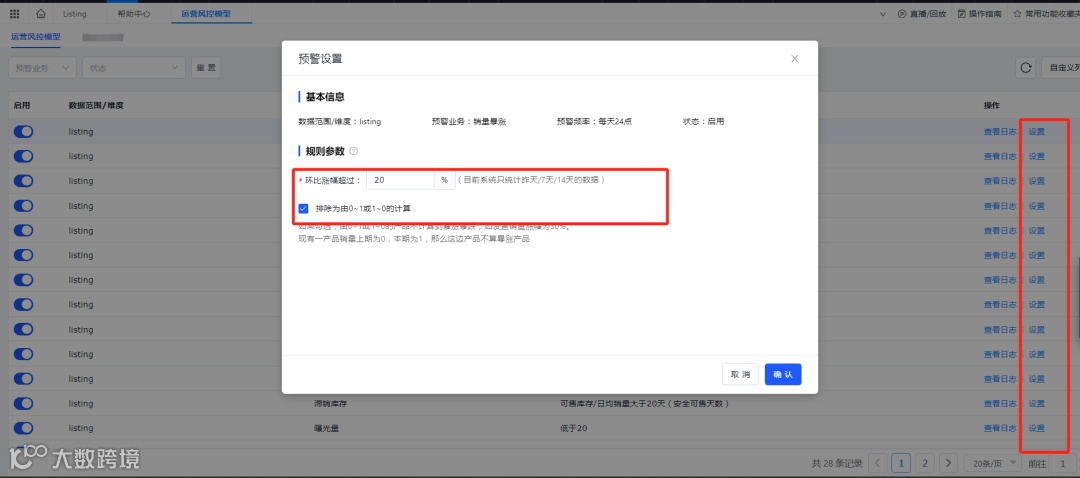Click the 共 28 条记录 total text
The width and height of the screenshot is (1080, 478).
pos(837,463)
